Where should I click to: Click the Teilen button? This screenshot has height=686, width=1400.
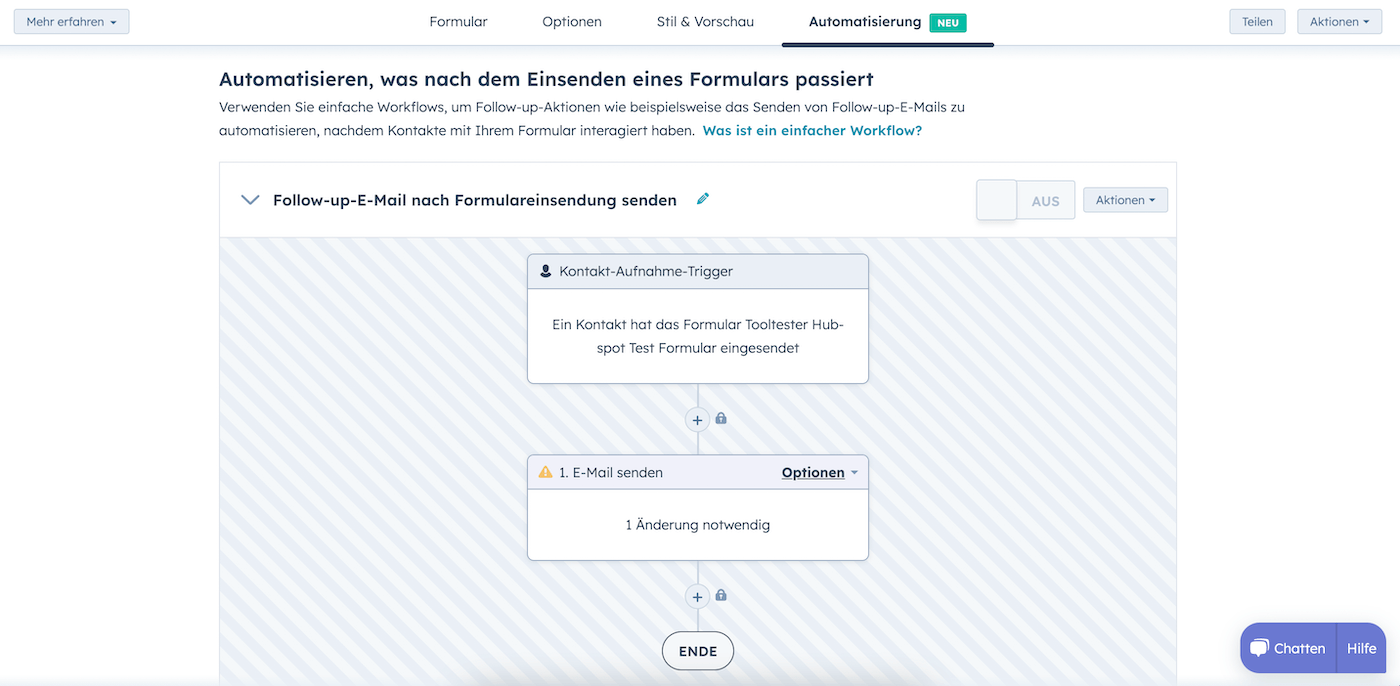click(1257, 21)
